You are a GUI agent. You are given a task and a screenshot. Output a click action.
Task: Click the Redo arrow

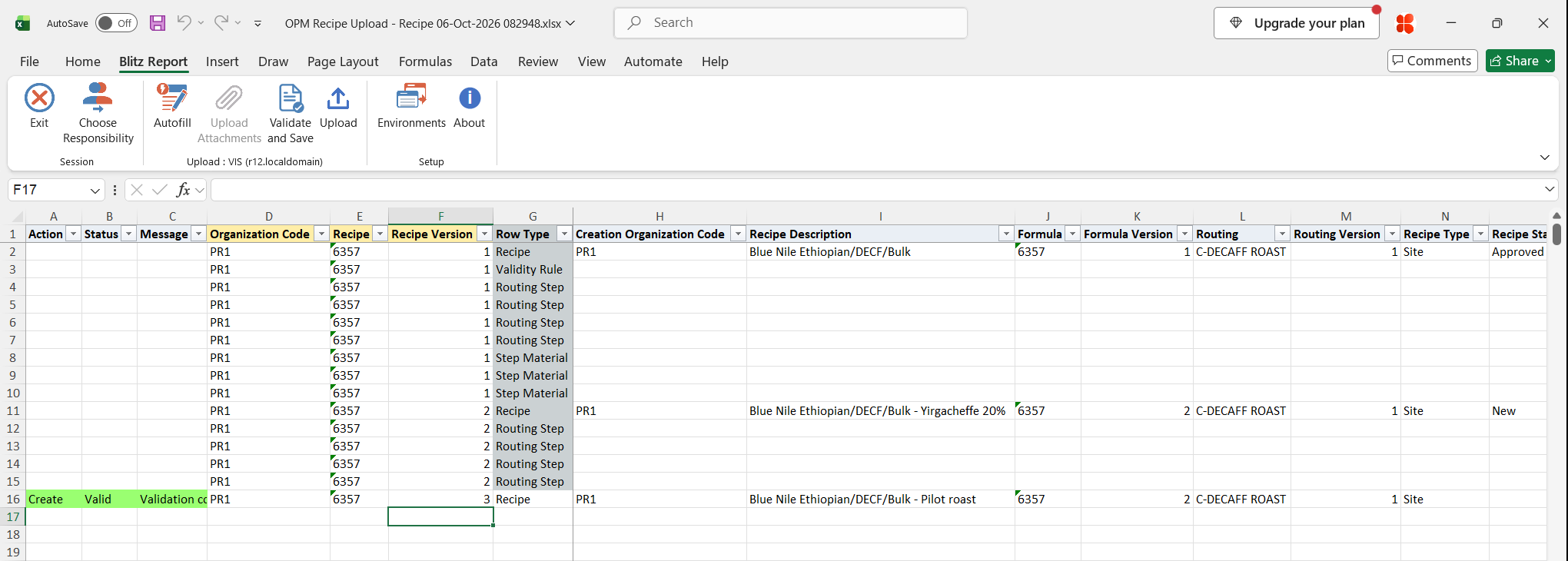pyautogui.click(x=221, y=23)
